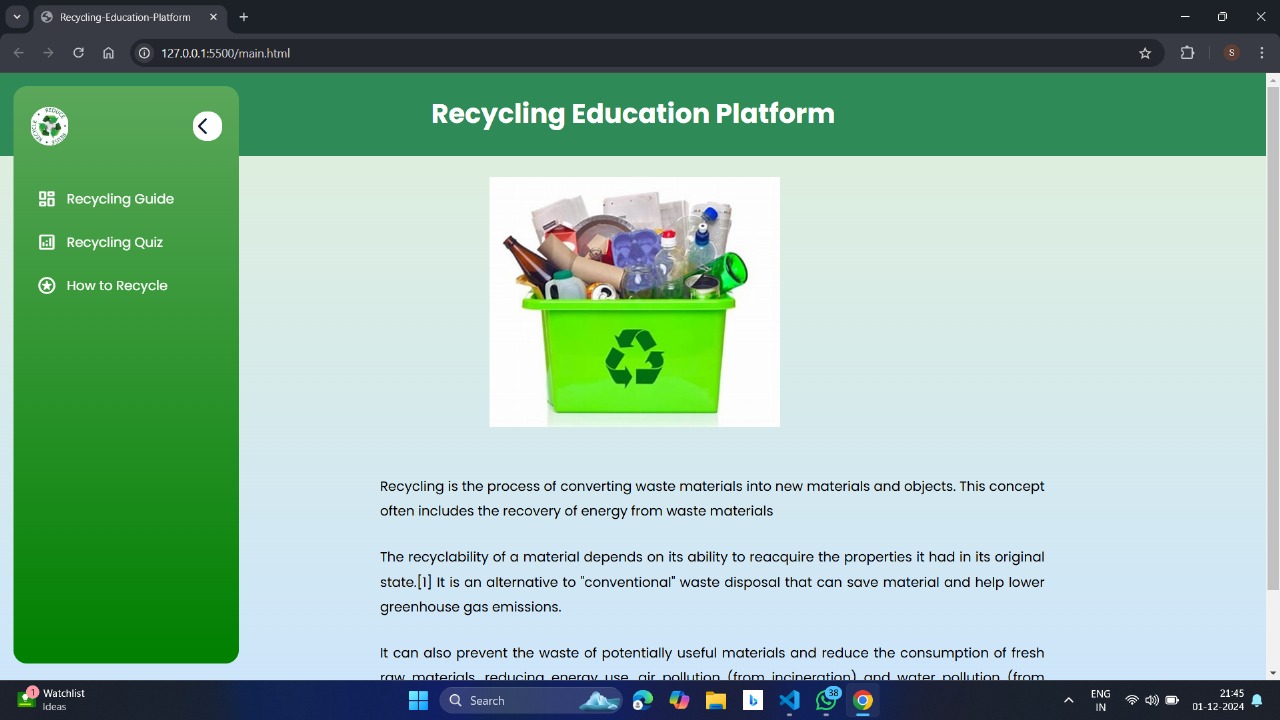1280x720 pixels.
Task: Select the Recycling Guide grid icon
Action: pos(46,199)
